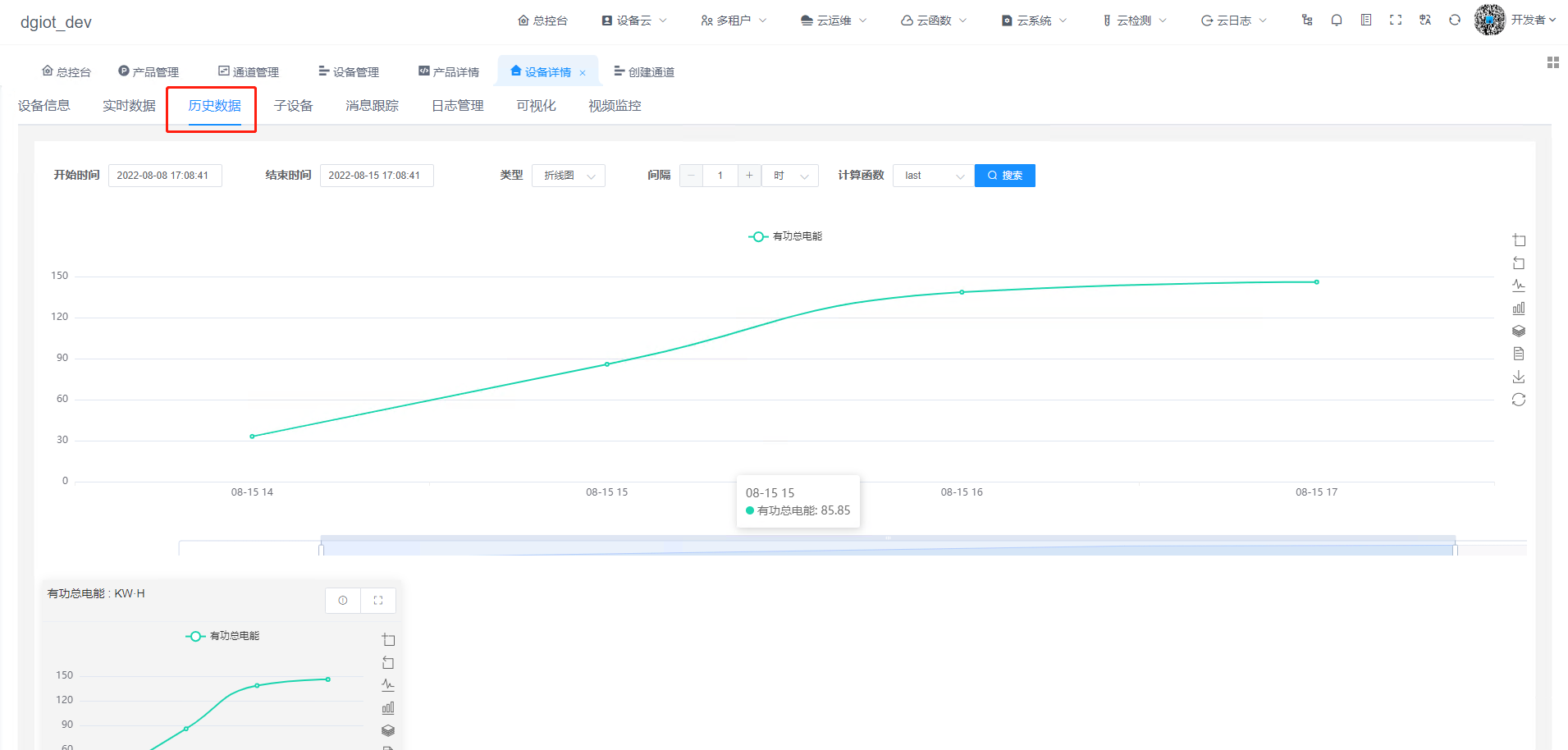Click the interval number field
Image resolution: width=1568 pixels, height=750 pixels.
click(x=720, y=176)
